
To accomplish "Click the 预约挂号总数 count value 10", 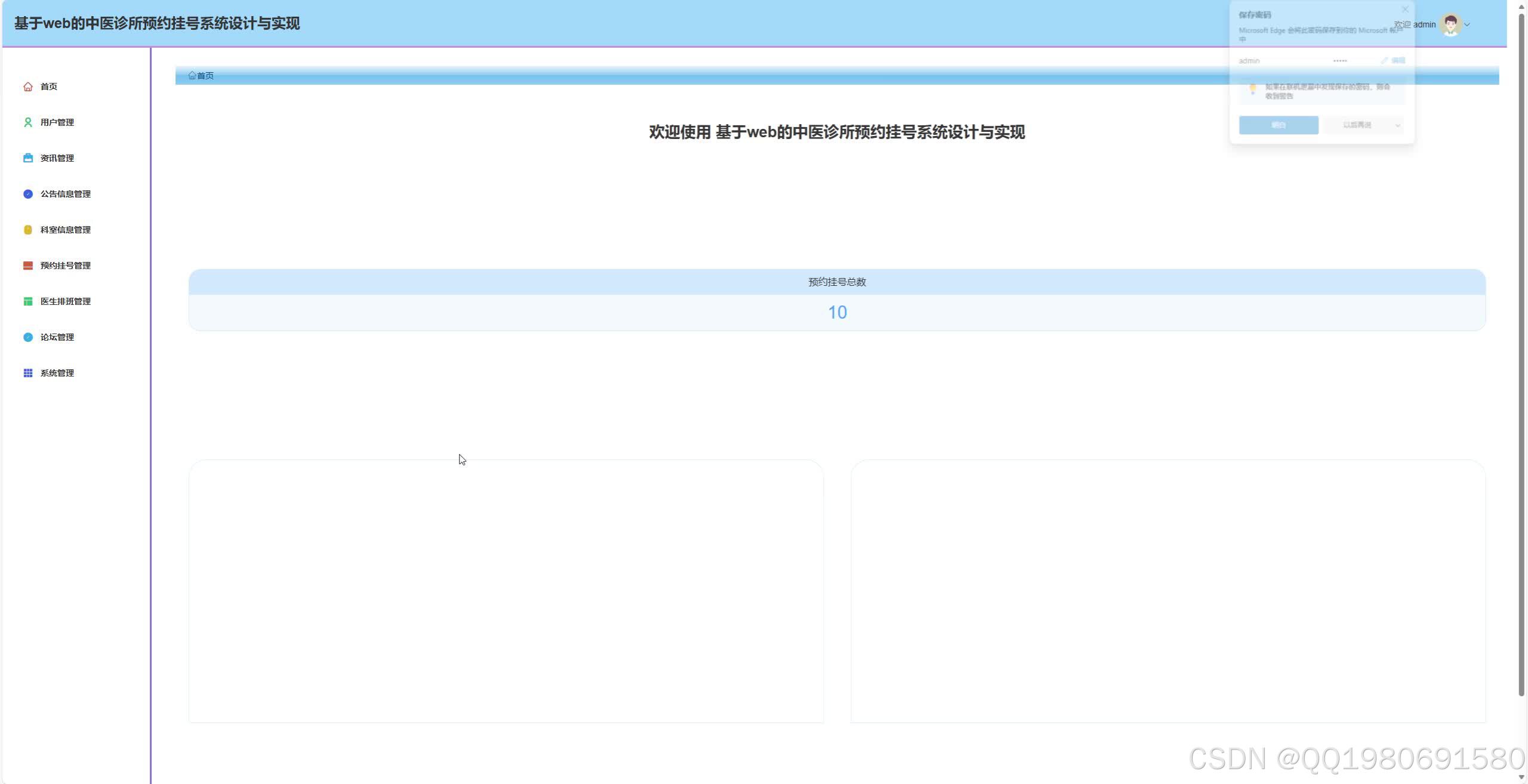I will (x=837, y=313).
